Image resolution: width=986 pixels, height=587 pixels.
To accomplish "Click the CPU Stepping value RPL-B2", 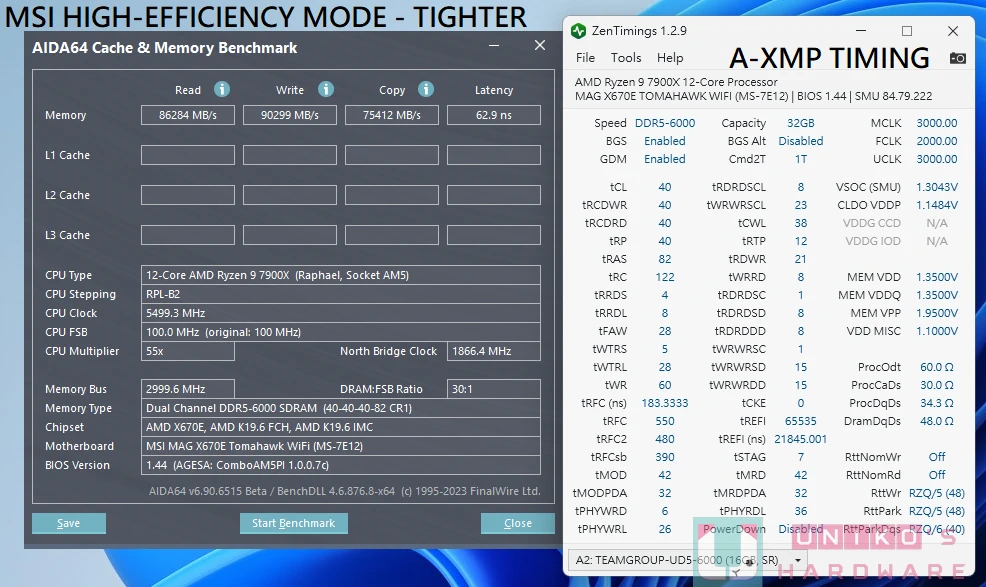I will 341,294.
